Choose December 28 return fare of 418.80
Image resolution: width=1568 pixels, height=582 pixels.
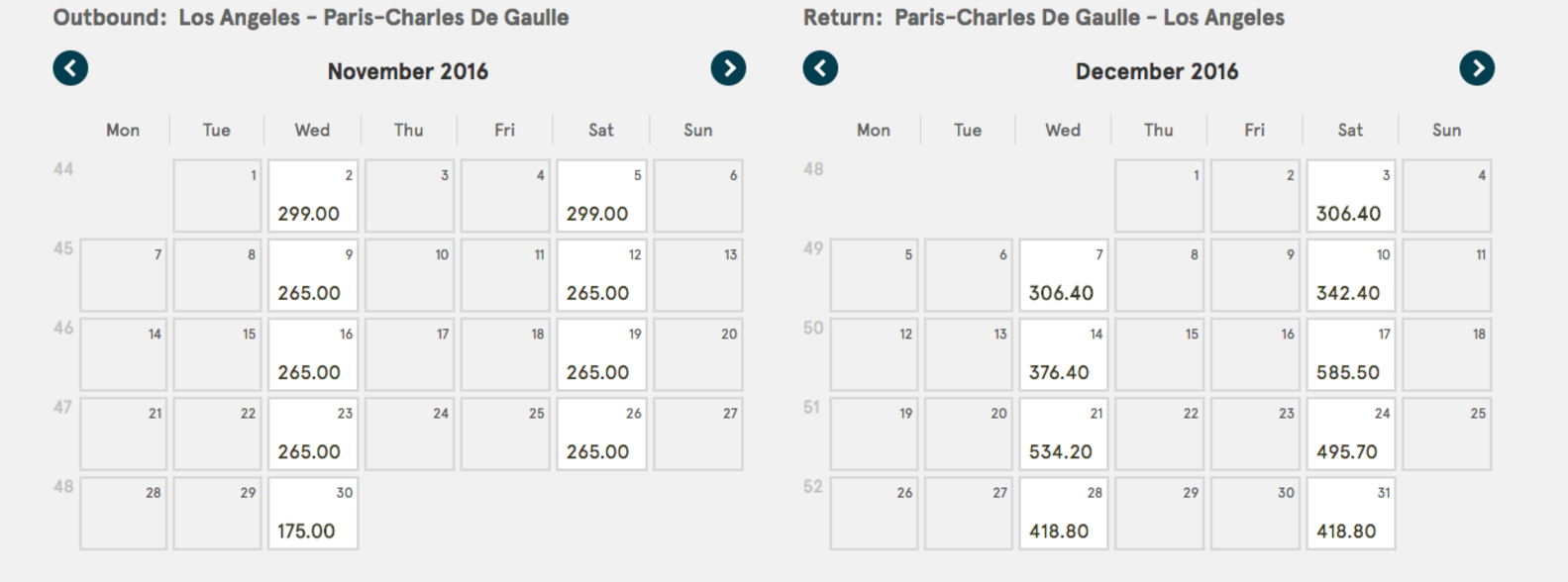[x=1062, y=513]
